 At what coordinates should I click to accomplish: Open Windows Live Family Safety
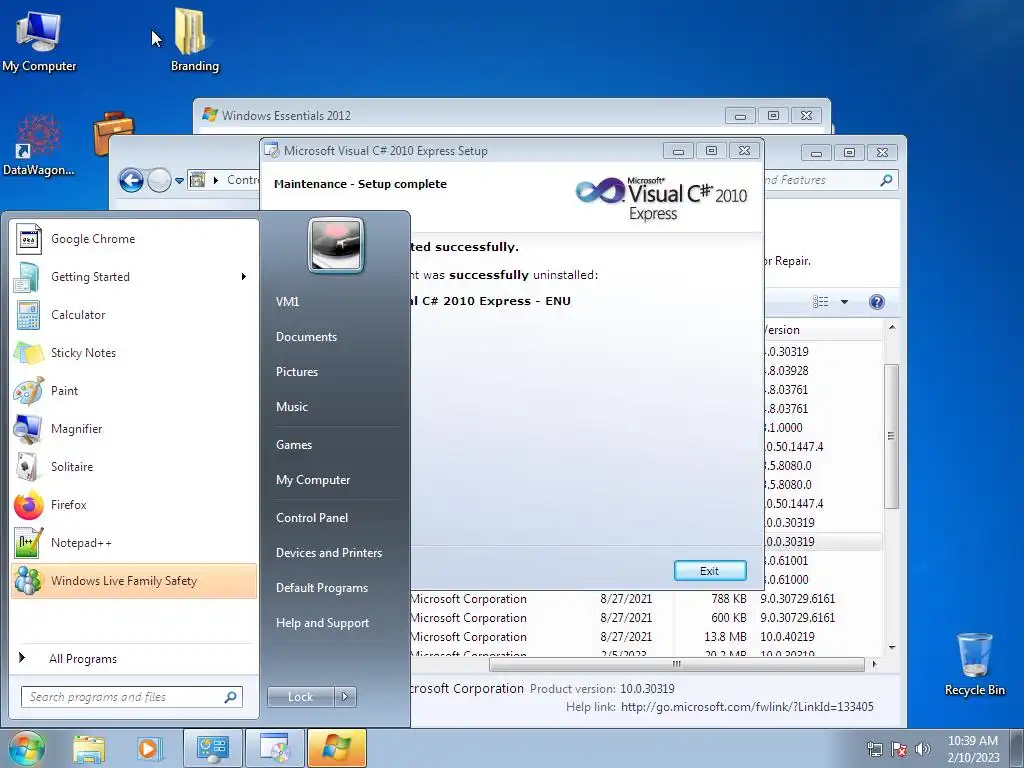(134, 581)
